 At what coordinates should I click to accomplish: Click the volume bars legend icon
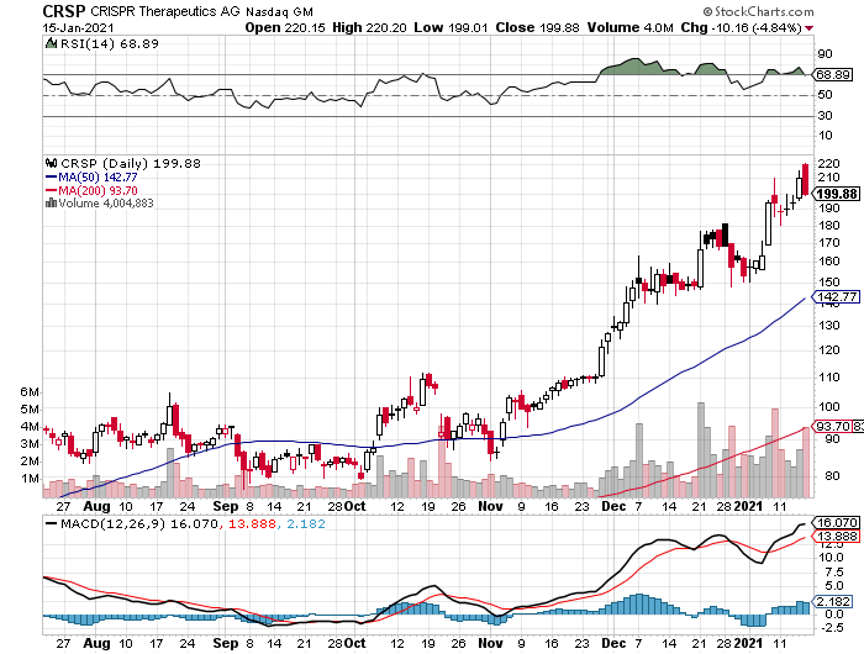(x=51, y=203)
